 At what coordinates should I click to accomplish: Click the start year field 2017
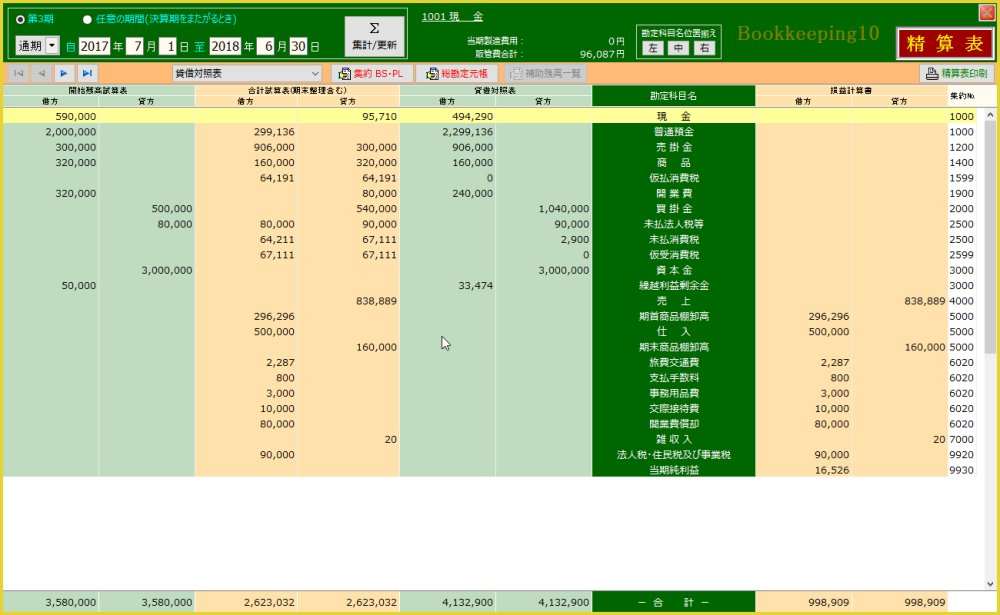tap(94, 46)
